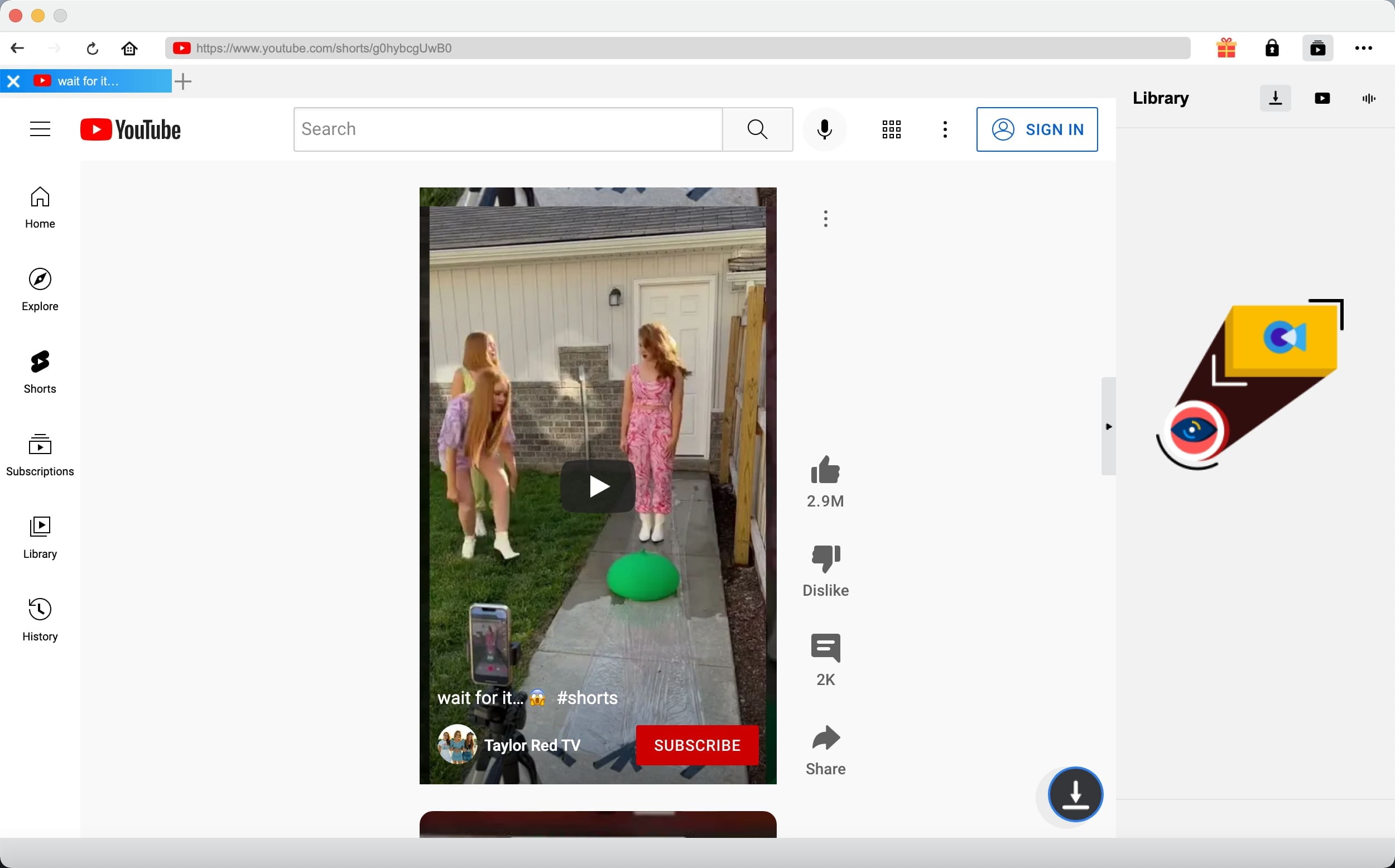The height and width of the screenshot is (868, 1395).
Task: Open the short's three-dot options menu
Action: [x=825, y=218]
